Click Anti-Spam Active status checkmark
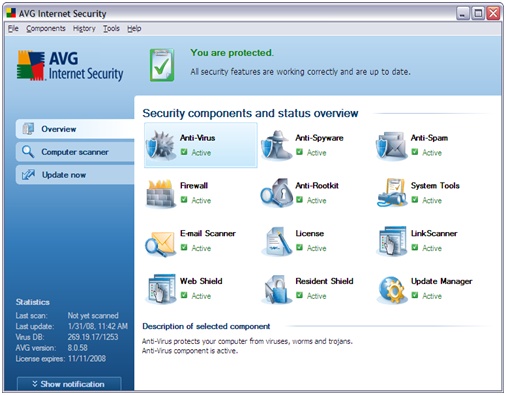This screenshot has width=506, height=395. (415, 152)
